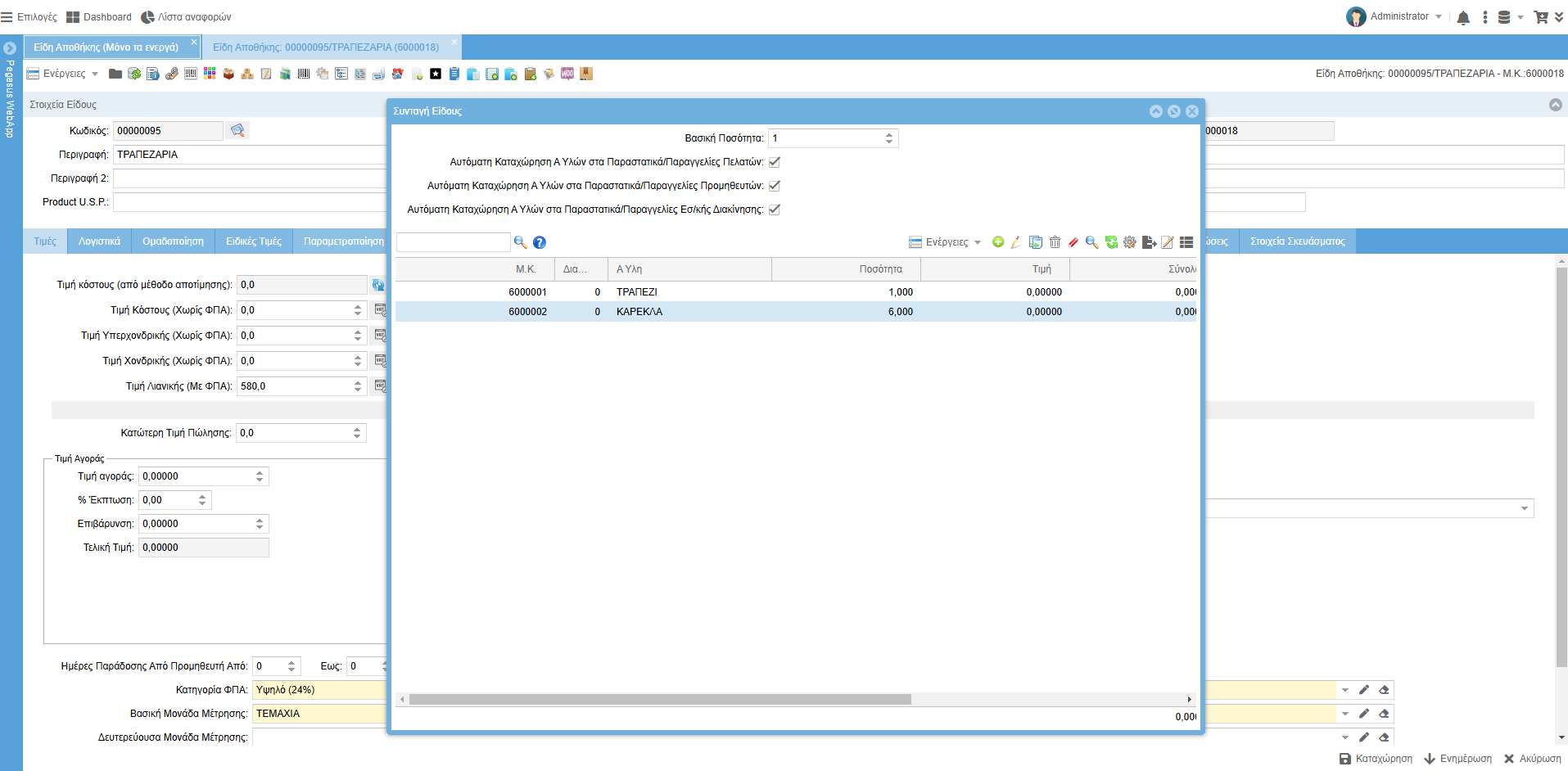Viewport: 1568px width, 771px height.
Task: Open the Ειδικές Τιμές tab
Action: [x=254, y=241]
